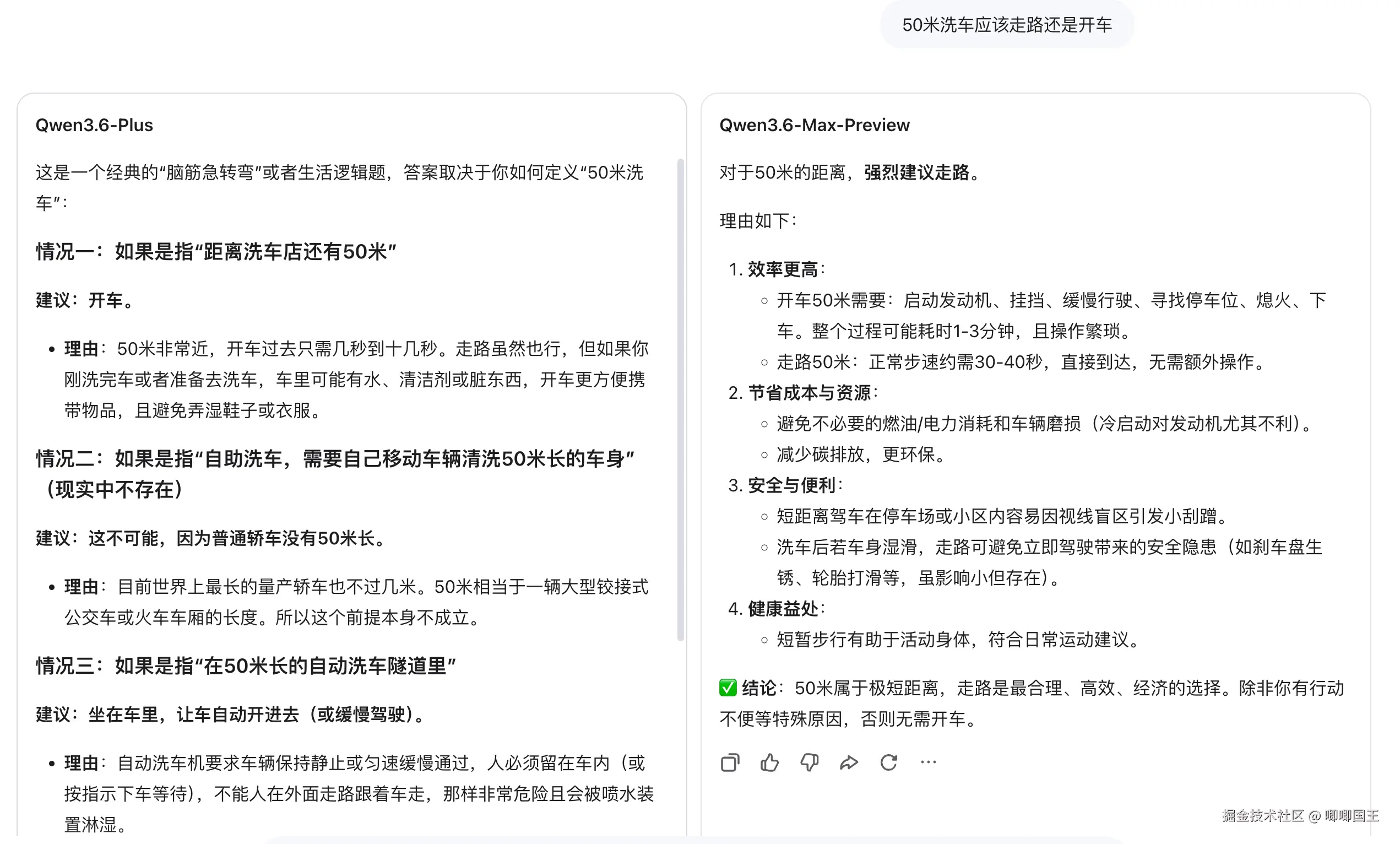
Task: Select the Qwen3.6-Plus model header
Action: (94, 125)
